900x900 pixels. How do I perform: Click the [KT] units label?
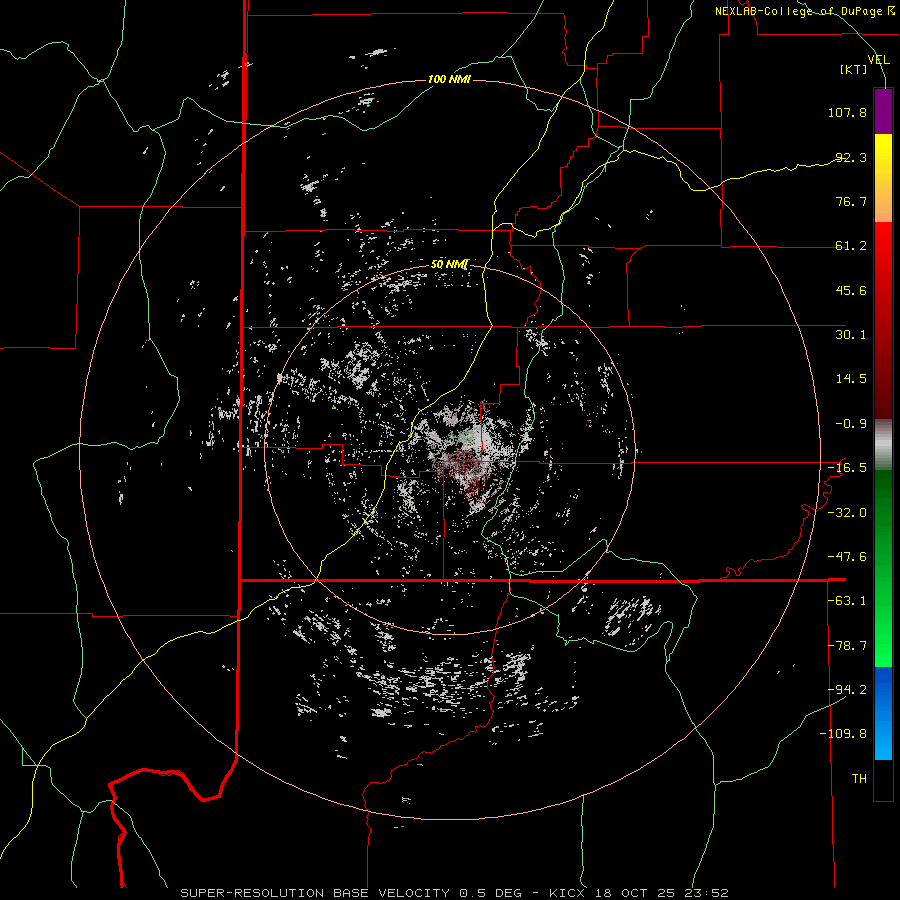coord(854,69)
